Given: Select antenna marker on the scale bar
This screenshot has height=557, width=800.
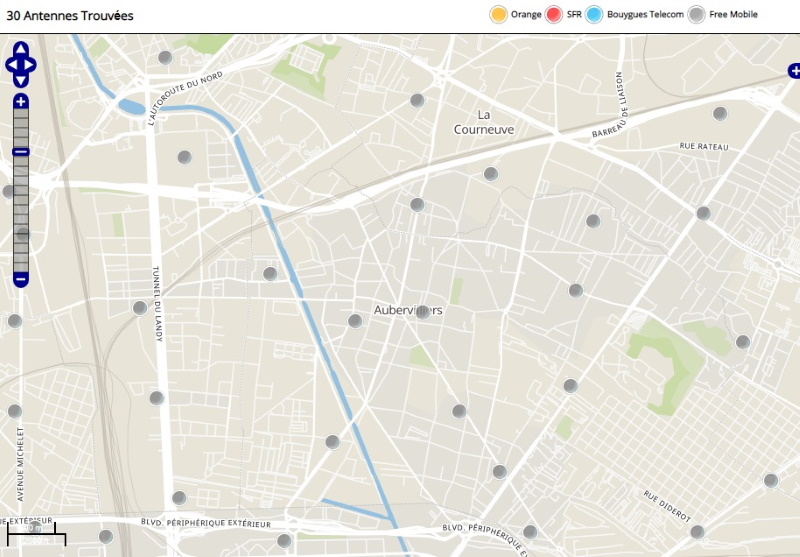Looking at the screenshot, I should click(35, 527).
